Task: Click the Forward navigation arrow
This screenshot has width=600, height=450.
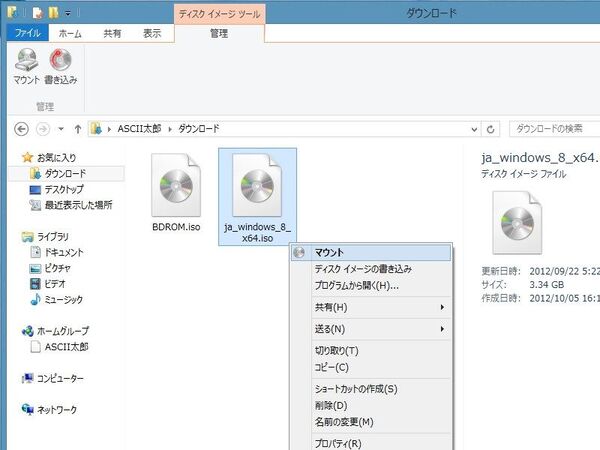Action: pos(43,129)
